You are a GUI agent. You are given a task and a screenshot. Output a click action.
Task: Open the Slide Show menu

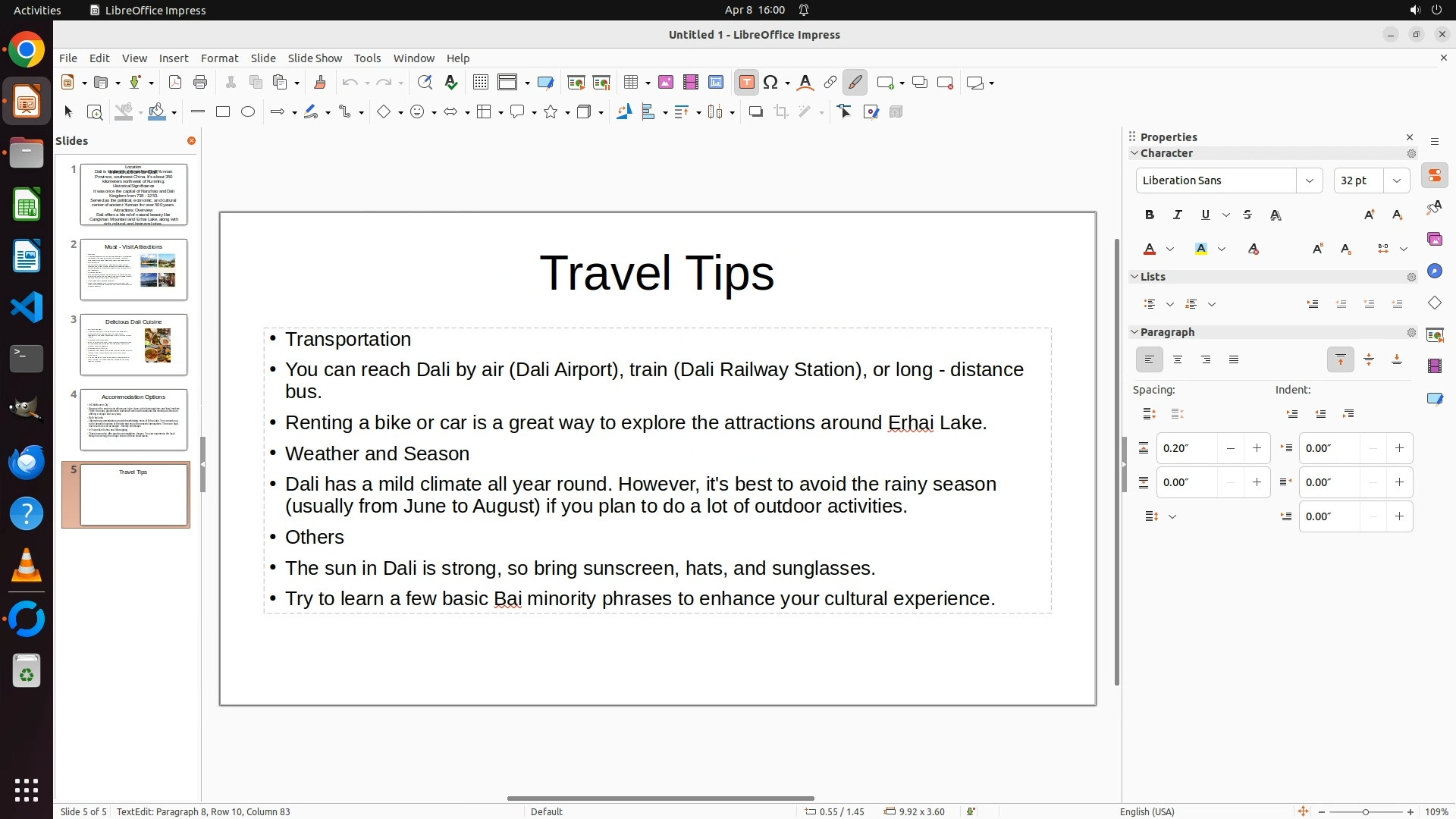pyautogui.click(x=315, y=58)
